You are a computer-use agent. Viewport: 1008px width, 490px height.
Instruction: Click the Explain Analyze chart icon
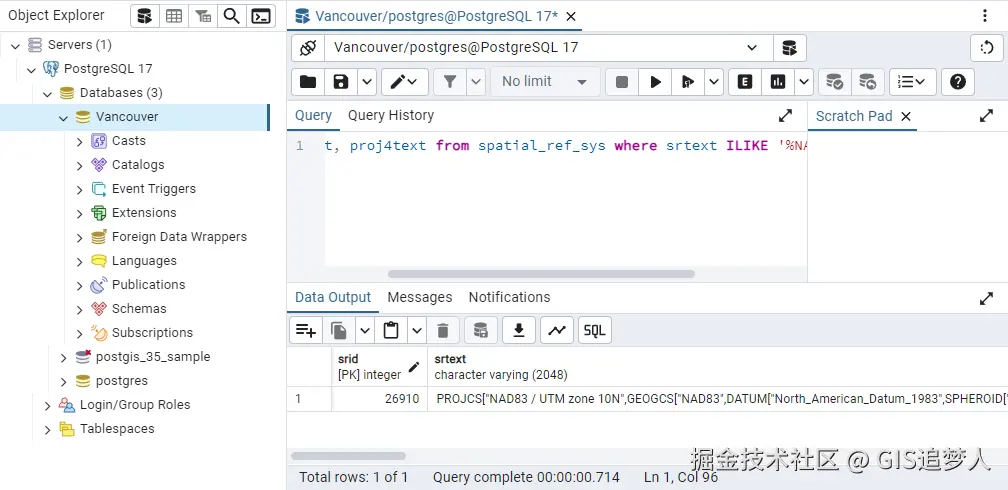coord(778,82)
